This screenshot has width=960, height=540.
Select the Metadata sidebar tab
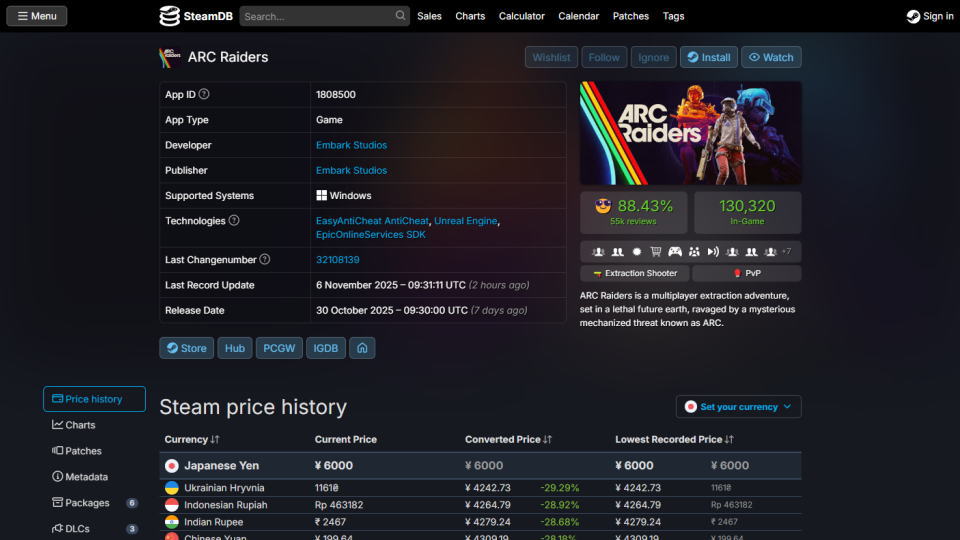point(94,476)
